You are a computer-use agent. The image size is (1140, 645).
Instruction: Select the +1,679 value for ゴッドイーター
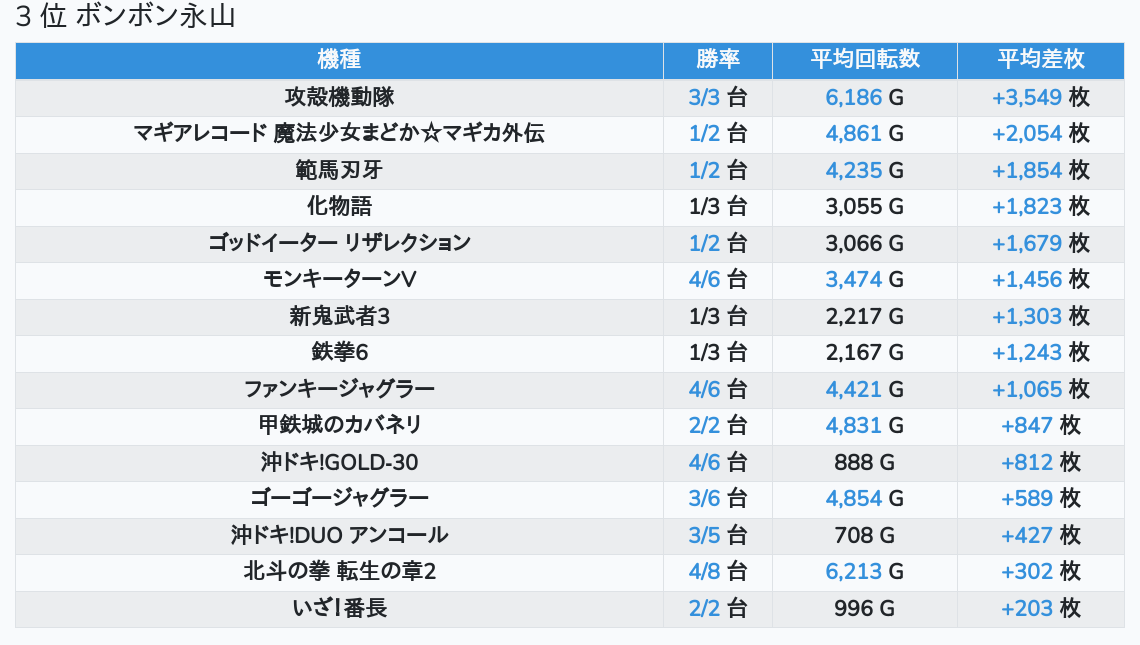(1026, 243)
